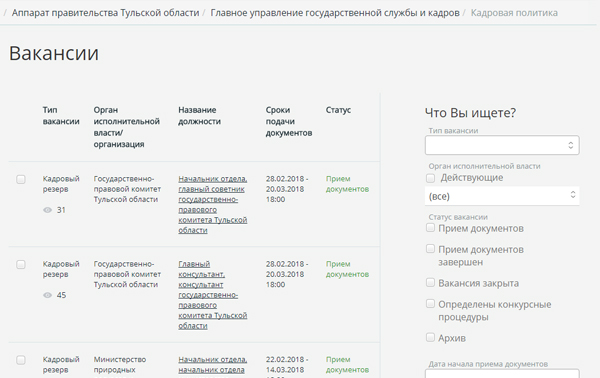The height and width of the screenshot is (378, 600).
Task: Click the Статус column header
Action: tap(338, 110)
